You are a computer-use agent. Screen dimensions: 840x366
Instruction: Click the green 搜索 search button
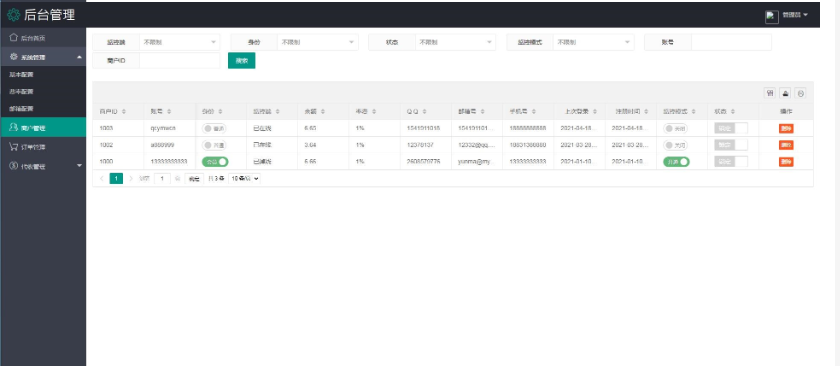coord(242,61)
